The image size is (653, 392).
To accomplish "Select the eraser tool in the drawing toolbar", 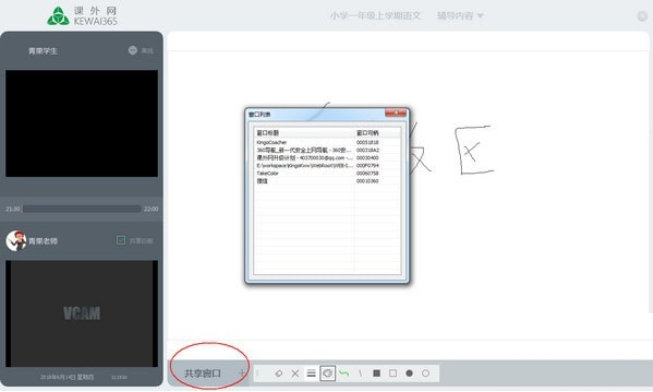I will [x=279, y=373].
